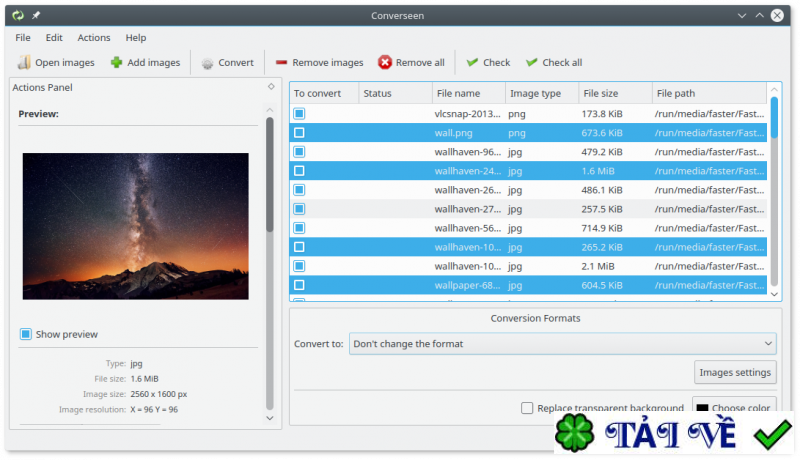
Task: Select the wallpaper-68 file name
Action: point(467,285)
